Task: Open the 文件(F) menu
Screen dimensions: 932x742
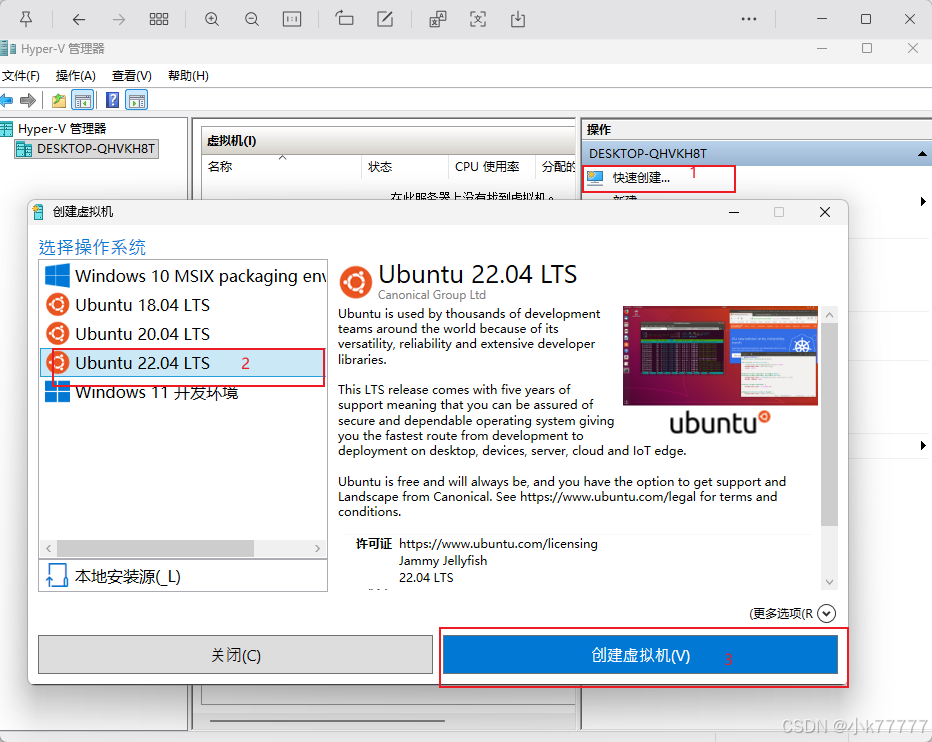Action: pos(21,76)
